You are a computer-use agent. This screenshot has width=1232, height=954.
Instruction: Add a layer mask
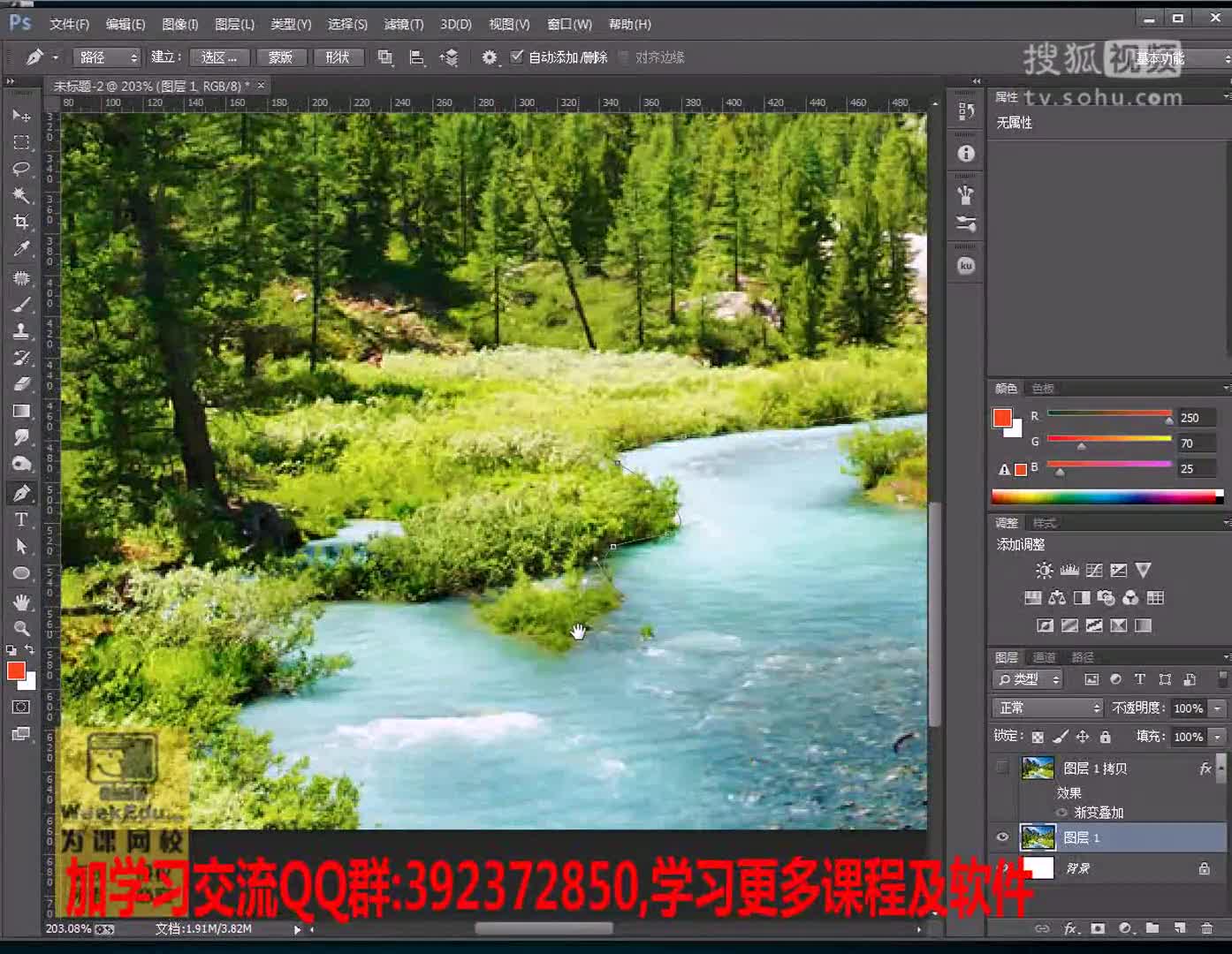pos(1098,928)
